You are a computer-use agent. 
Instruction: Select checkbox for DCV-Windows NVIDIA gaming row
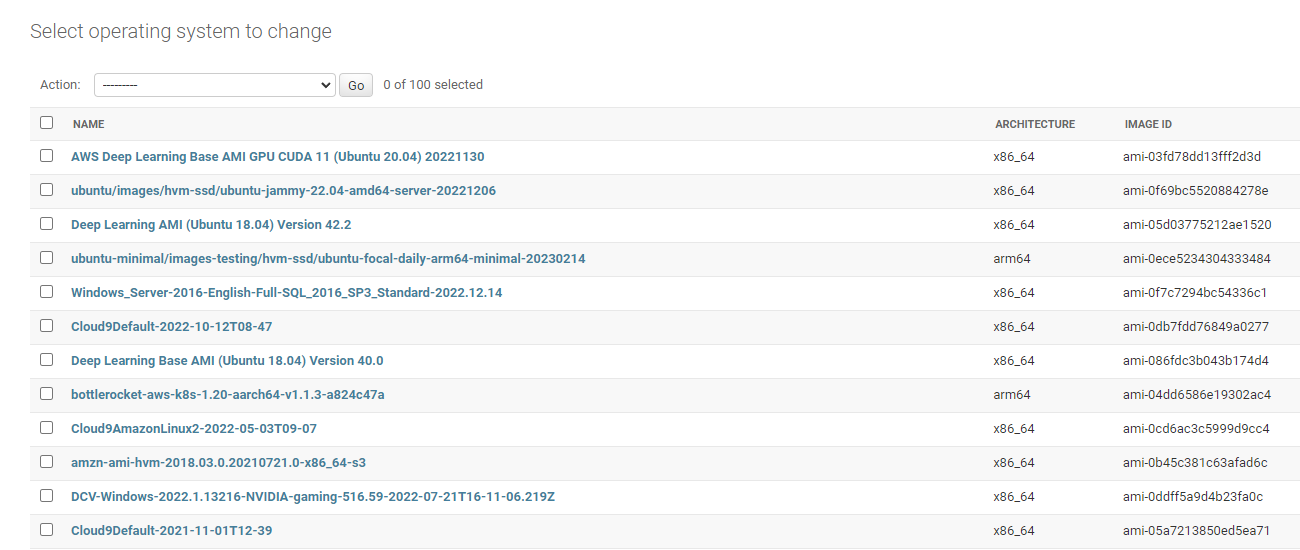pos(46,496)
